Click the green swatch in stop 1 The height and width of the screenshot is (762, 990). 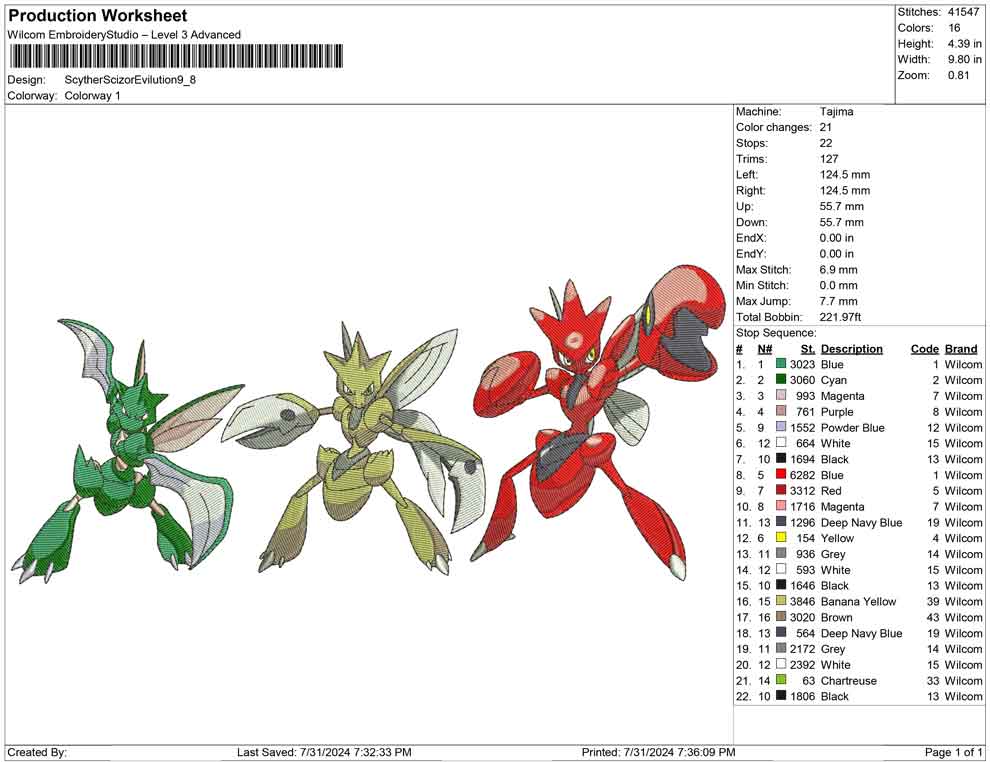tap(781, 364)
